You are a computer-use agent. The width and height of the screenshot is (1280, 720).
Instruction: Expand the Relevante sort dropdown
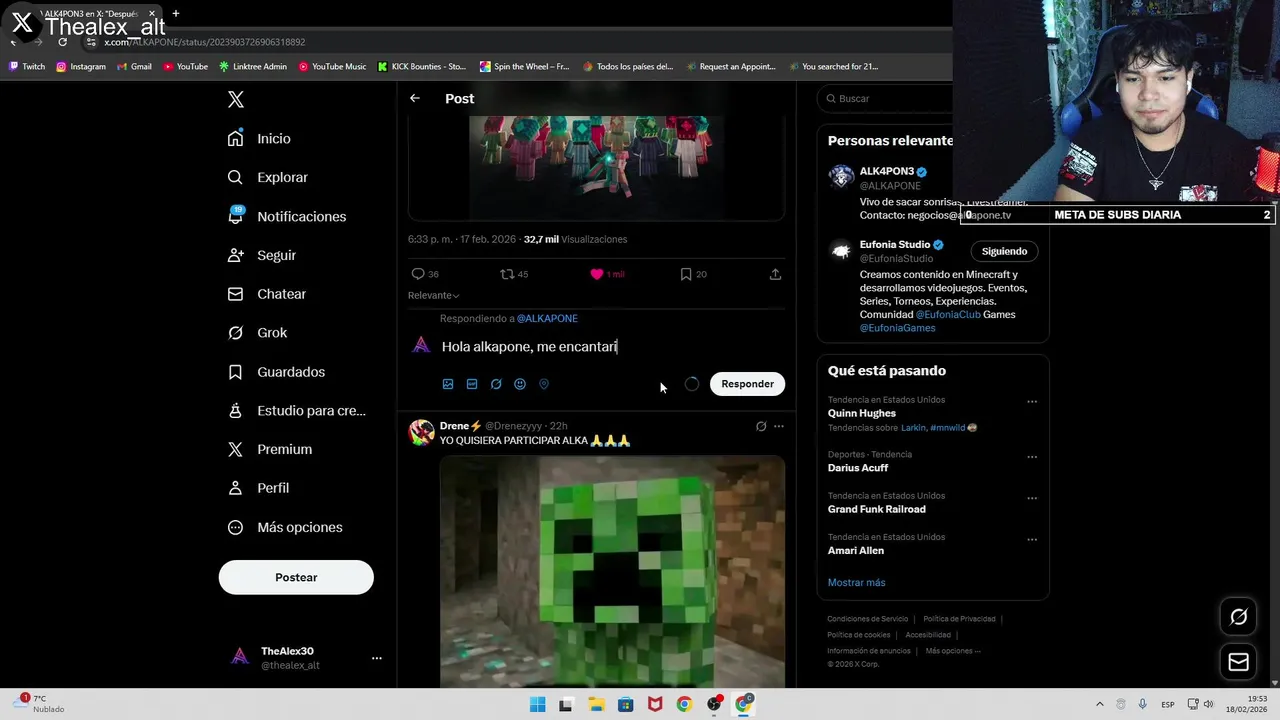[433, 295]
